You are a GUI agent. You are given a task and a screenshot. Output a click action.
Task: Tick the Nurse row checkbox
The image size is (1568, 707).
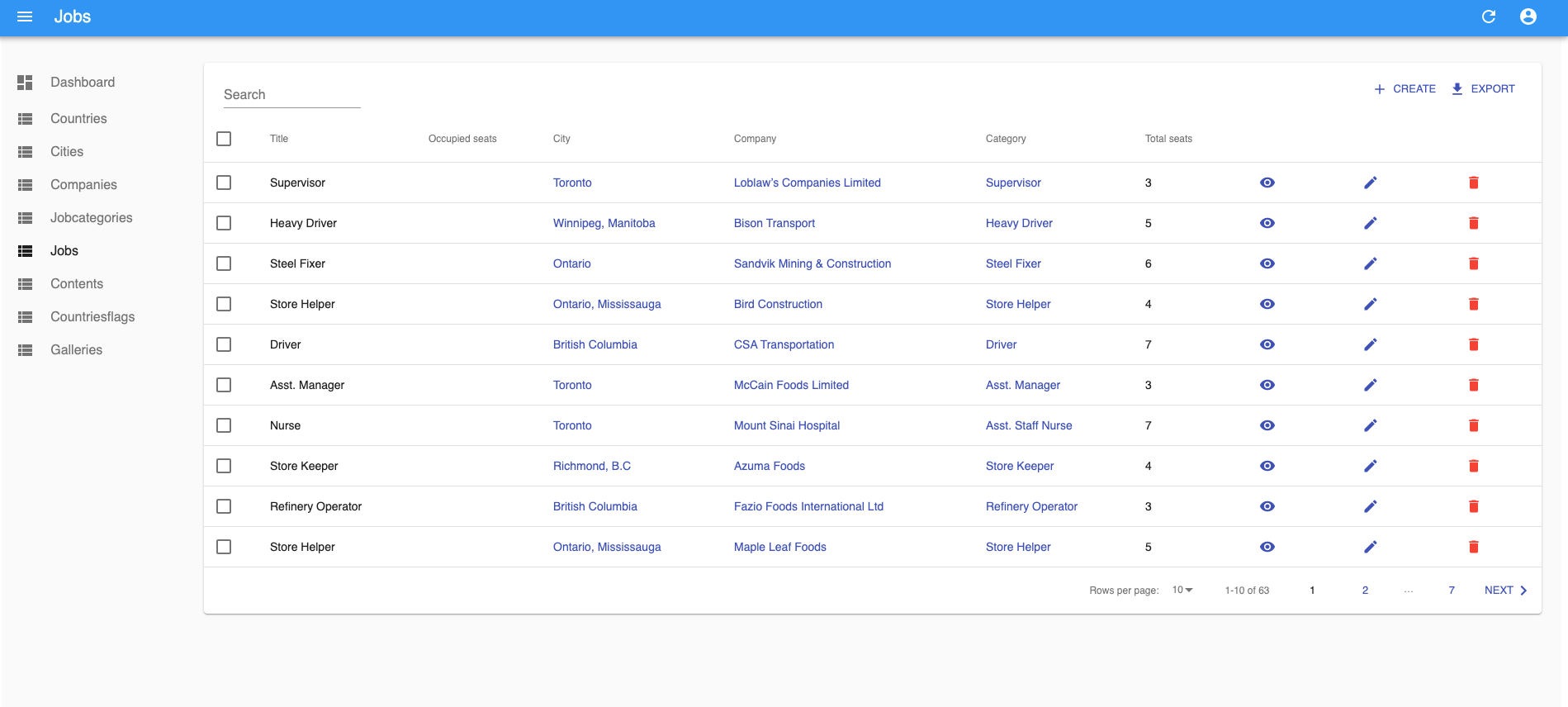coord(224,425)
